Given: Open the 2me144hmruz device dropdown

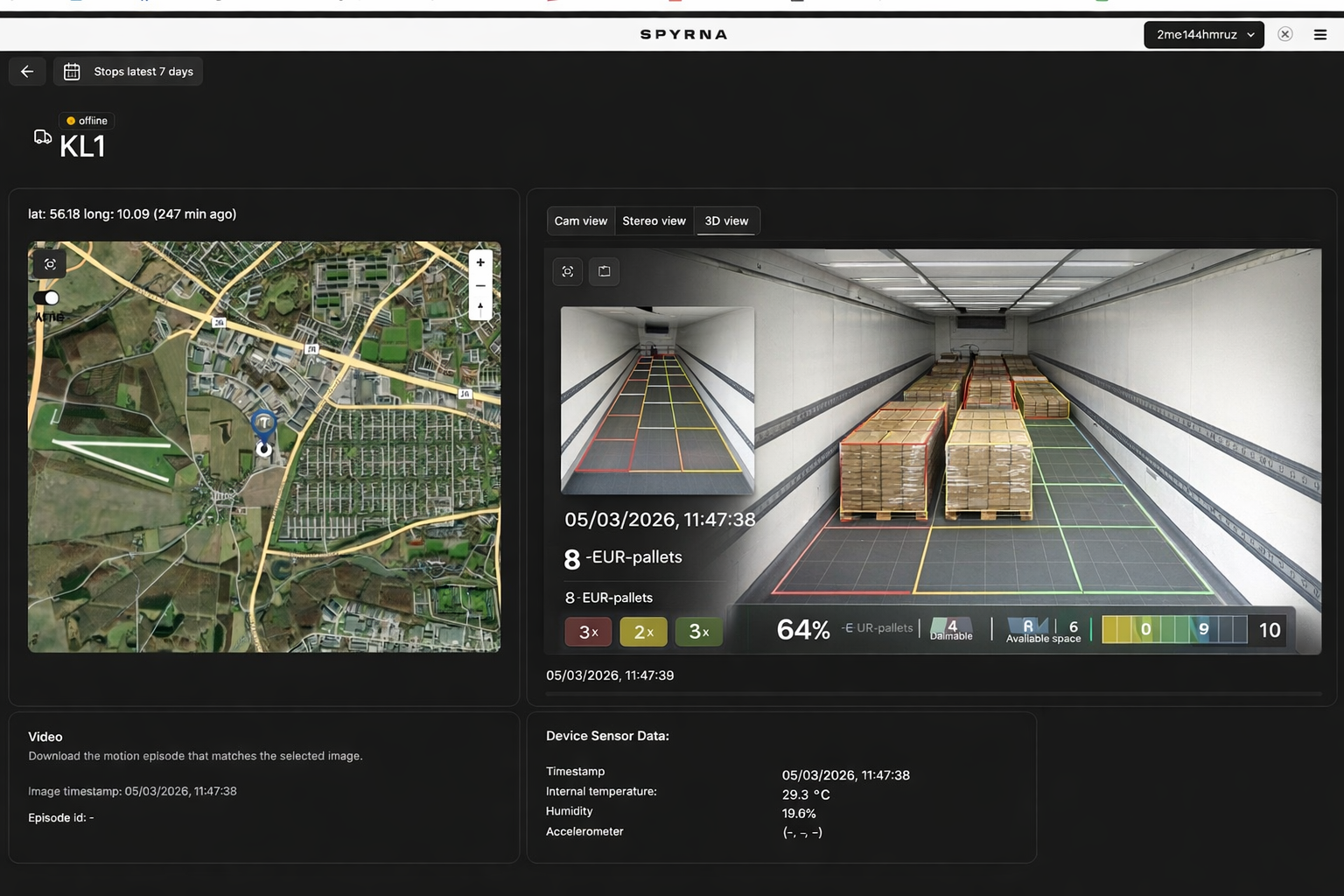Looking at the screenshot, I should 1203,34.
